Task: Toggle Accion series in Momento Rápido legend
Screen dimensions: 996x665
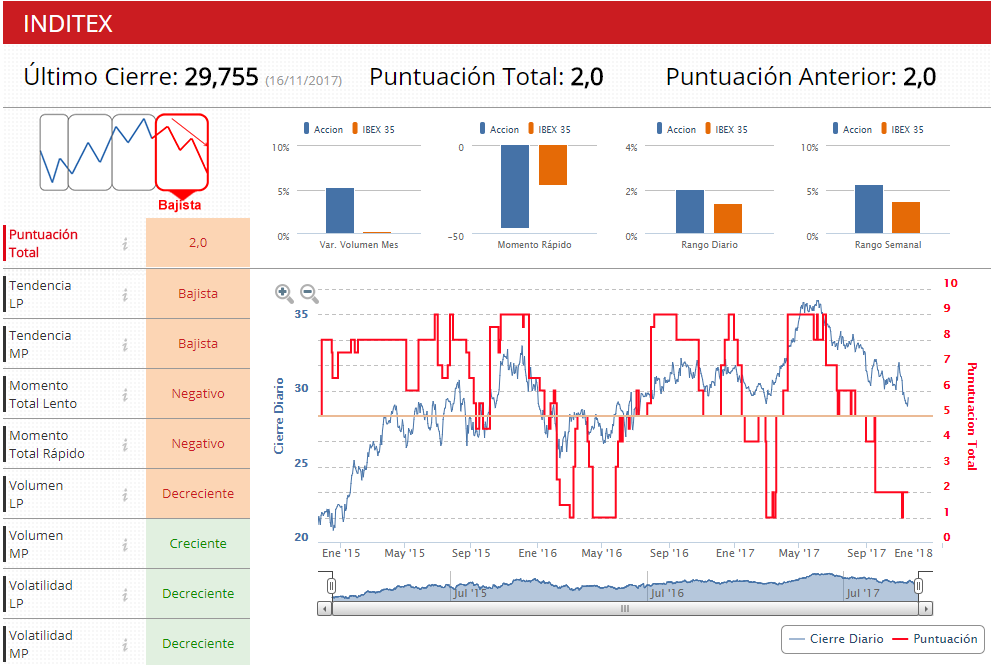Action: pos(499,129)
